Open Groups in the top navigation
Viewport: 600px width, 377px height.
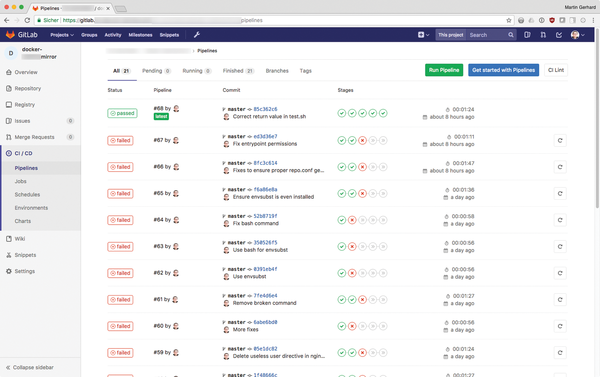[89, 35]
